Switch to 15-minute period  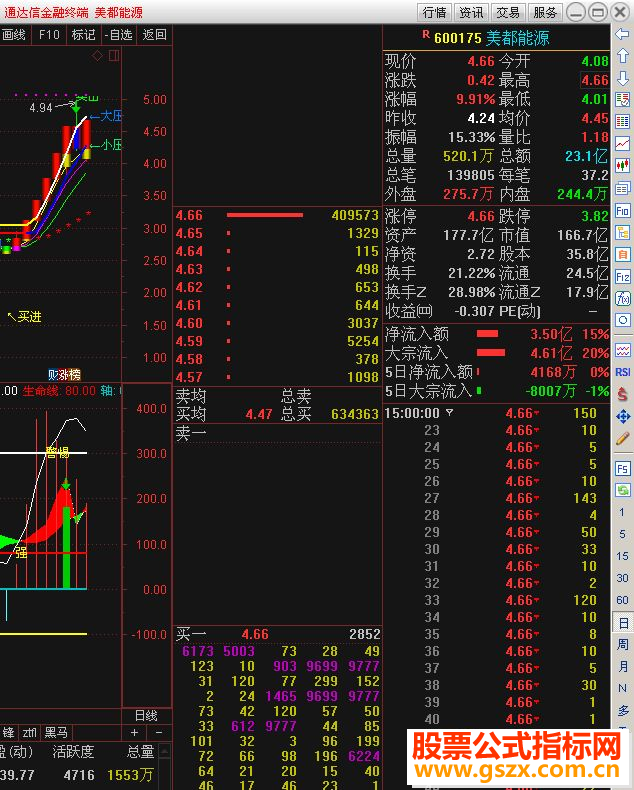(622, 556)
